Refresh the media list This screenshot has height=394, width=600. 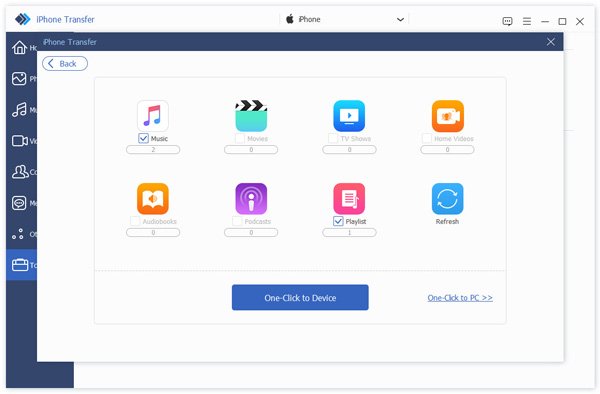coord(447,199)
